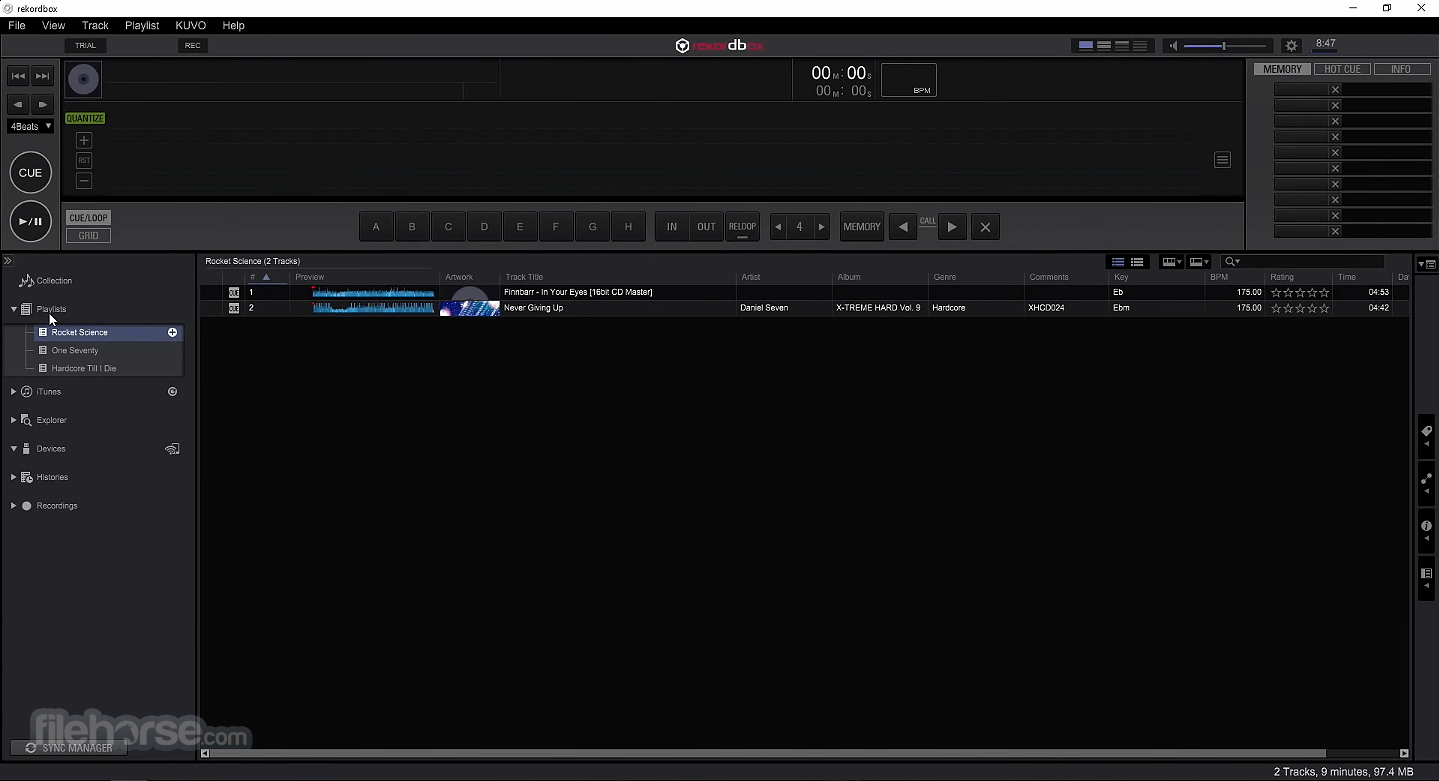Viewport: 1439px width, 781px height.
Task: Decrease the loop beat value of 4
Action: tap(778, 227)
